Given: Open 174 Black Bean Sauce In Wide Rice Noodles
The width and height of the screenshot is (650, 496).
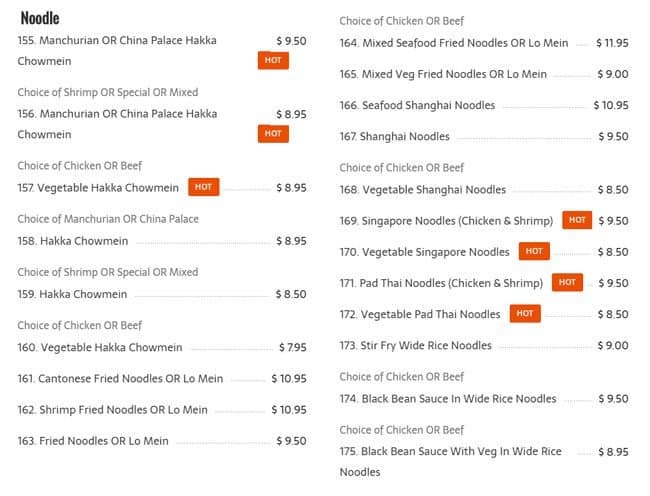Looking at the screenshot, I should click(447, 398).
